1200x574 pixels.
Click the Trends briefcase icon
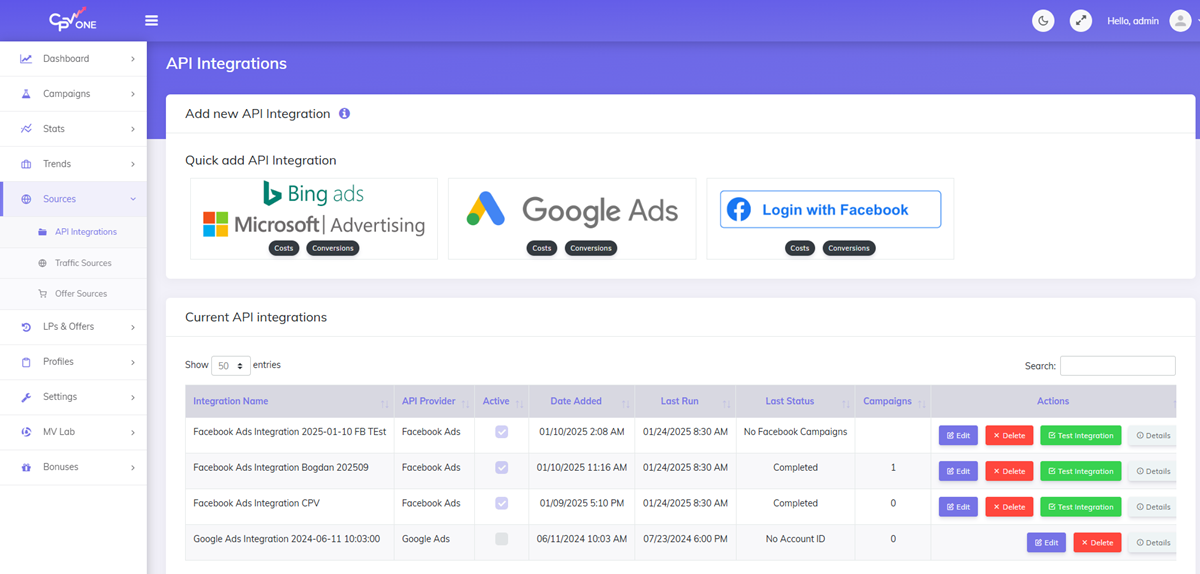tap(26, 164)
